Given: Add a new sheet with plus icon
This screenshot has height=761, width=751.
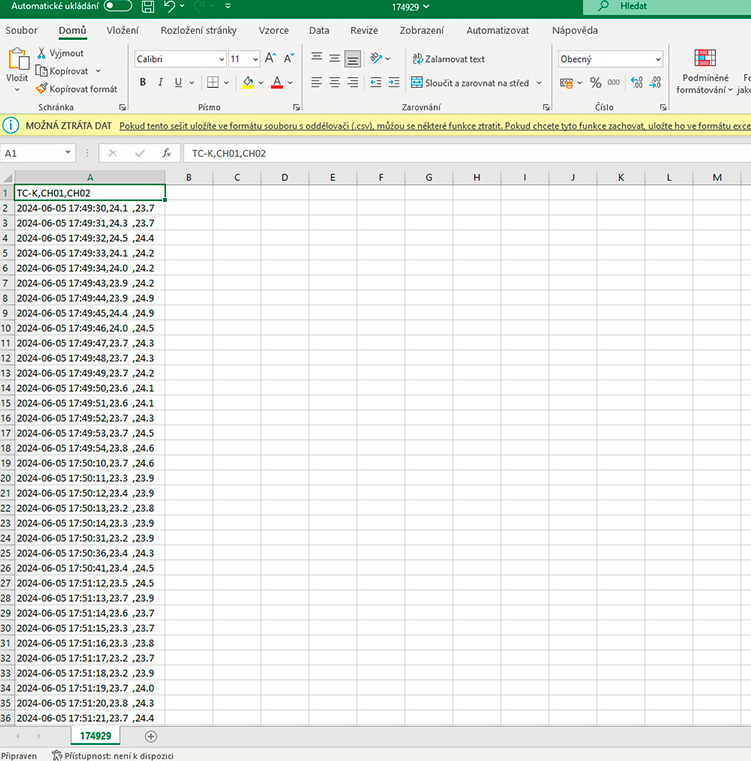Looking at the screenshot, I should [151, 736].
